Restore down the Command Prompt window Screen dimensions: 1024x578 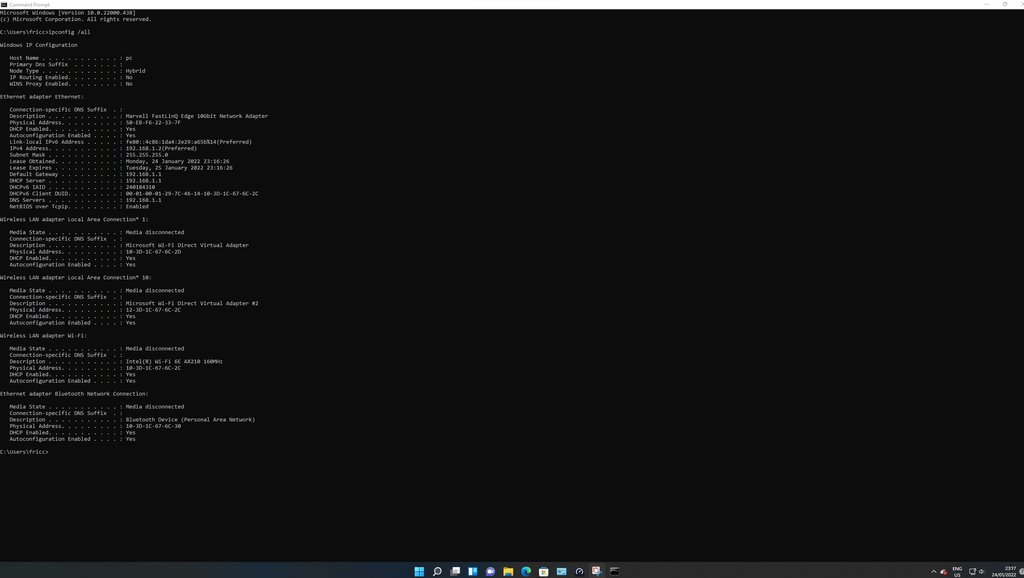(1005, 4)
